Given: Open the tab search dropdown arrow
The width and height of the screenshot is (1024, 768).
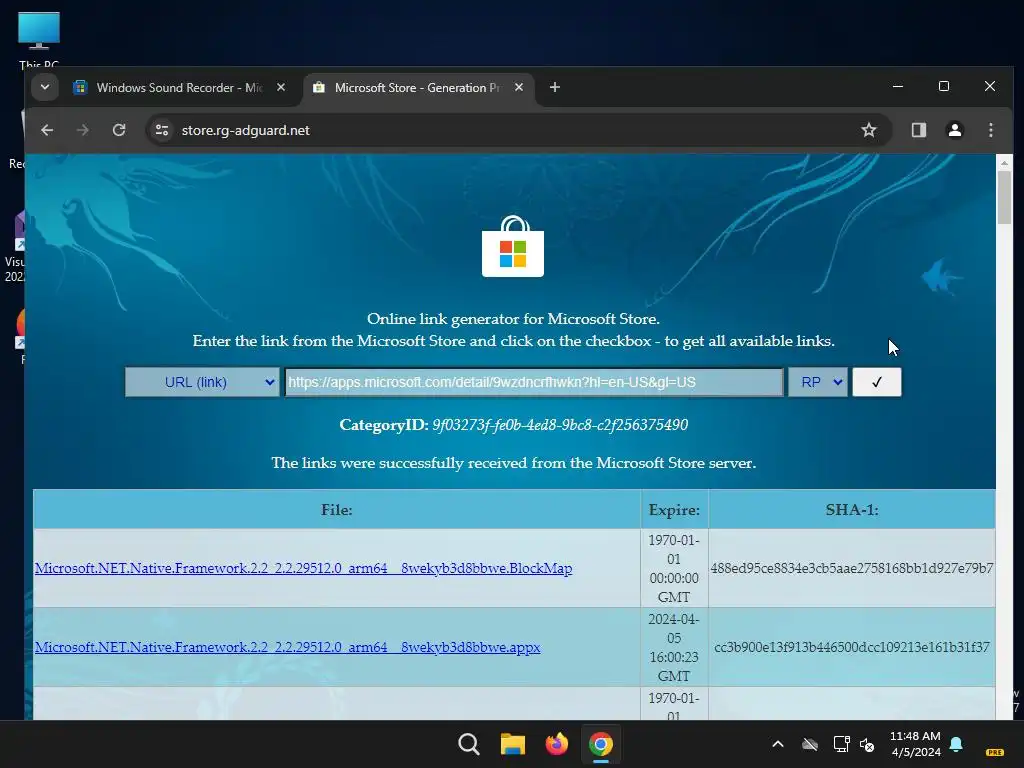Looking at the screenshot, I should [45, 87].
